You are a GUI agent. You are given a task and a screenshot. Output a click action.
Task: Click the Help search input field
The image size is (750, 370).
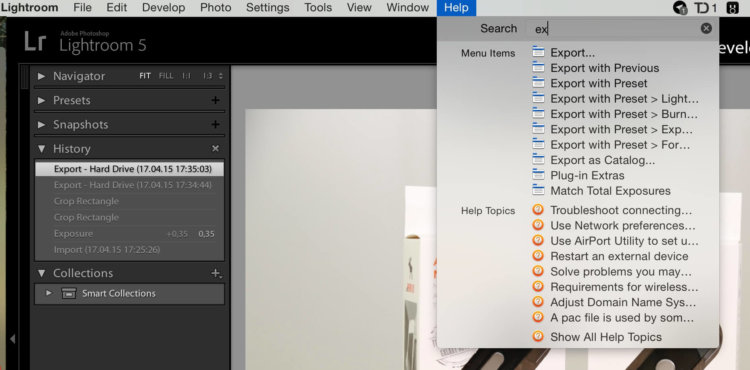615,29
